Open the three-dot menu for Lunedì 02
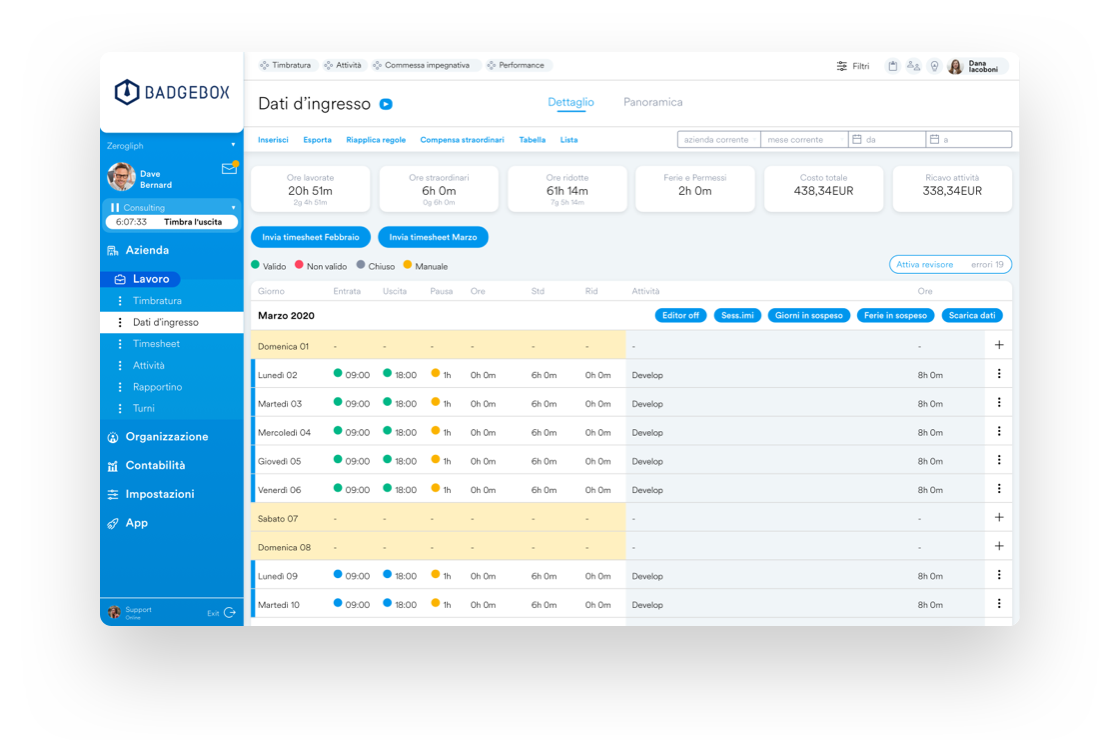Screen dimensions: 1120x740 (x=998, y=374)
